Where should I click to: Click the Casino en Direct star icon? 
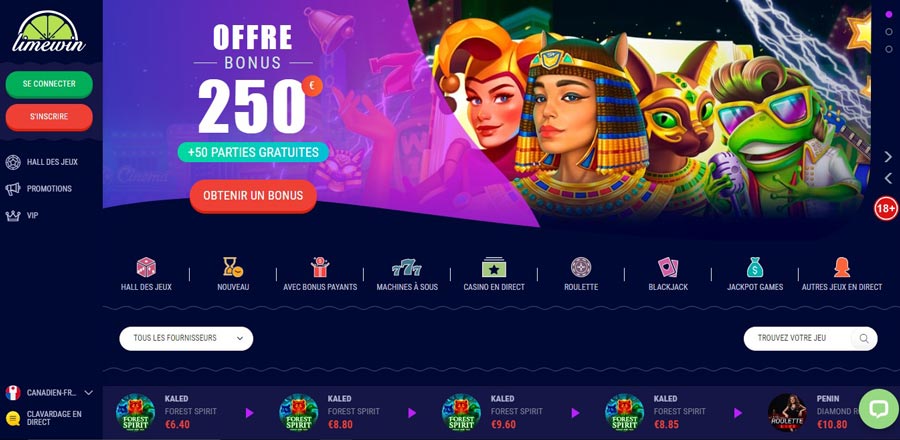pos(494,267)
